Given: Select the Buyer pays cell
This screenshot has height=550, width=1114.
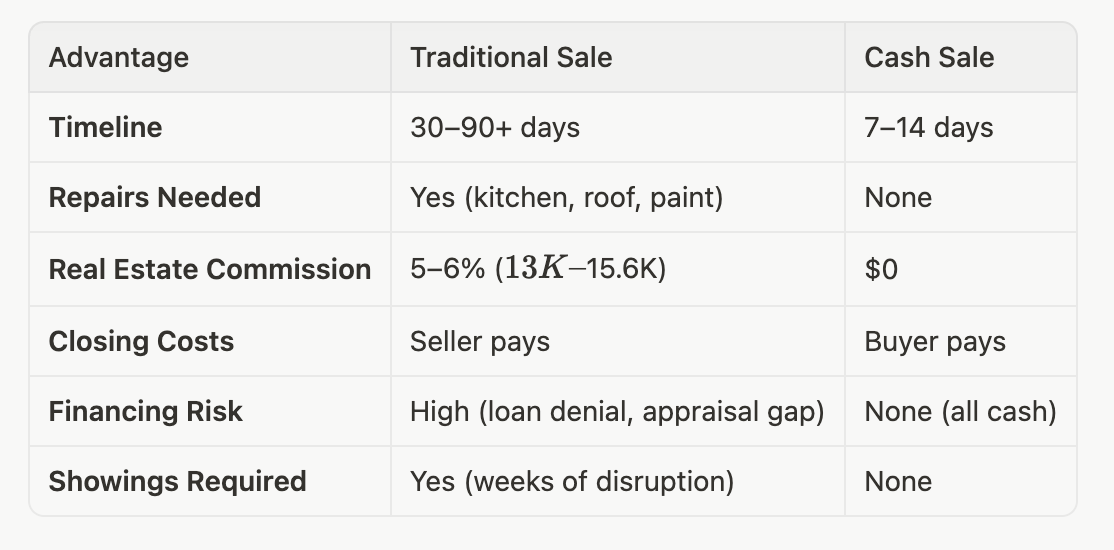Looking at the screenshot, I should (935, 342).
